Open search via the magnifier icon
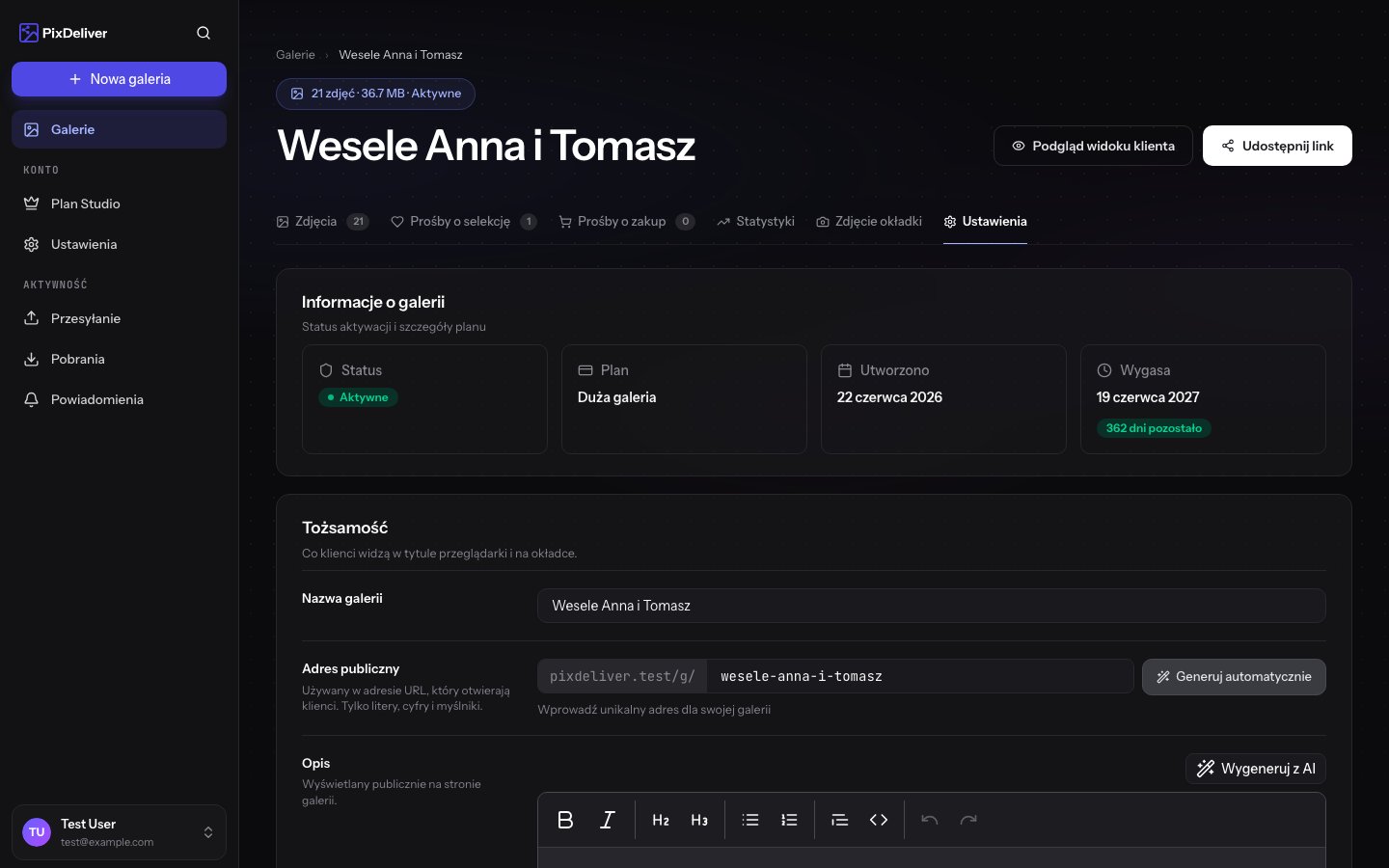 204,33
